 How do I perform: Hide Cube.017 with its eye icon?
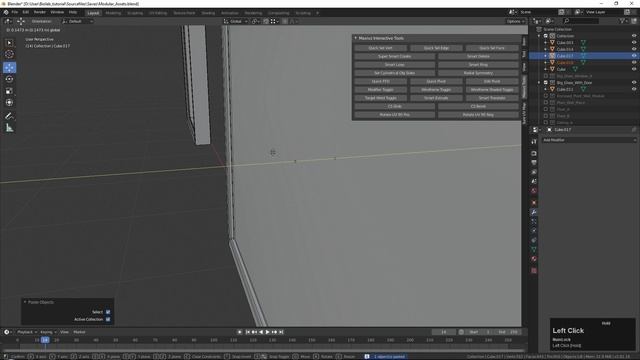coord(634,56)
